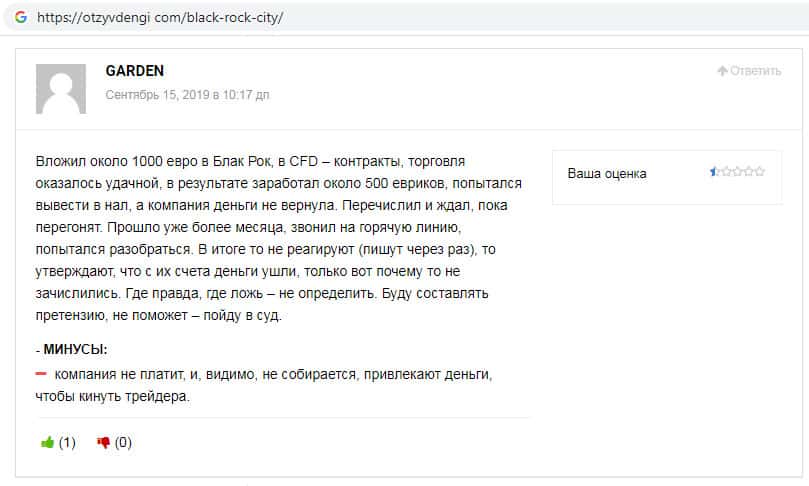Click the reply arrow icon beside Ответить
Screen dimensions: 809x486
click(x=722, y=71)
